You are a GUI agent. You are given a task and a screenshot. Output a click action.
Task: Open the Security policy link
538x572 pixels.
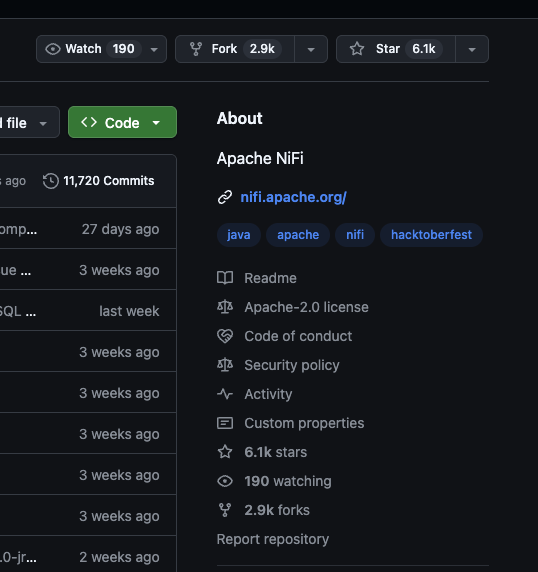pyautogui.click(x=292, y=365)
